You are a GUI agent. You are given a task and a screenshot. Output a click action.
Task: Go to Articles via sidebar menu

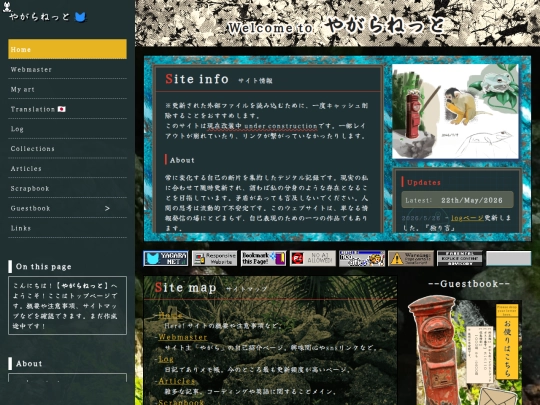(68, 169)
